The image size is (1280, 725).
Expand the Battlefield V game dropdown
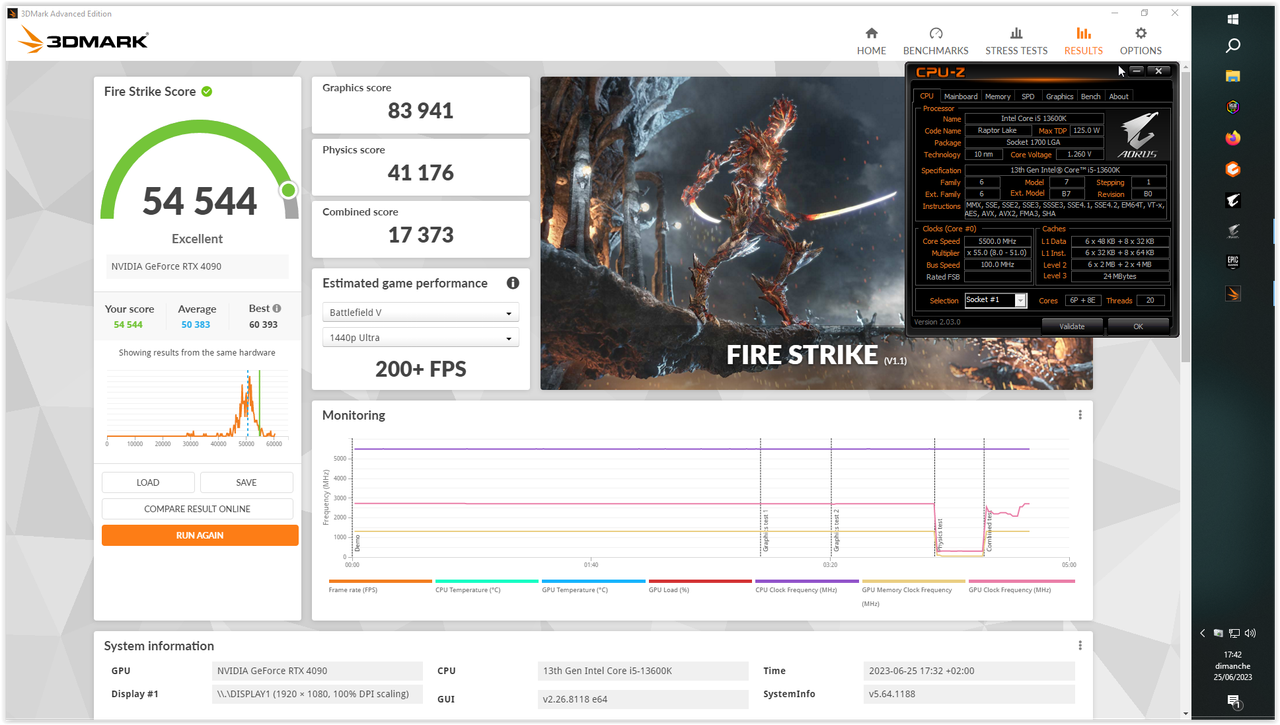click(x=420, y=313)
